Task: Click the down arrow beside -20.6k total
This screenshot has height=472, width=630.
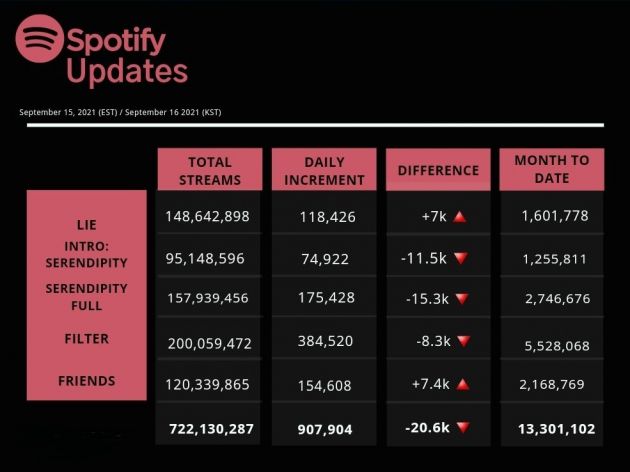Action: click(x=461, y=428)
